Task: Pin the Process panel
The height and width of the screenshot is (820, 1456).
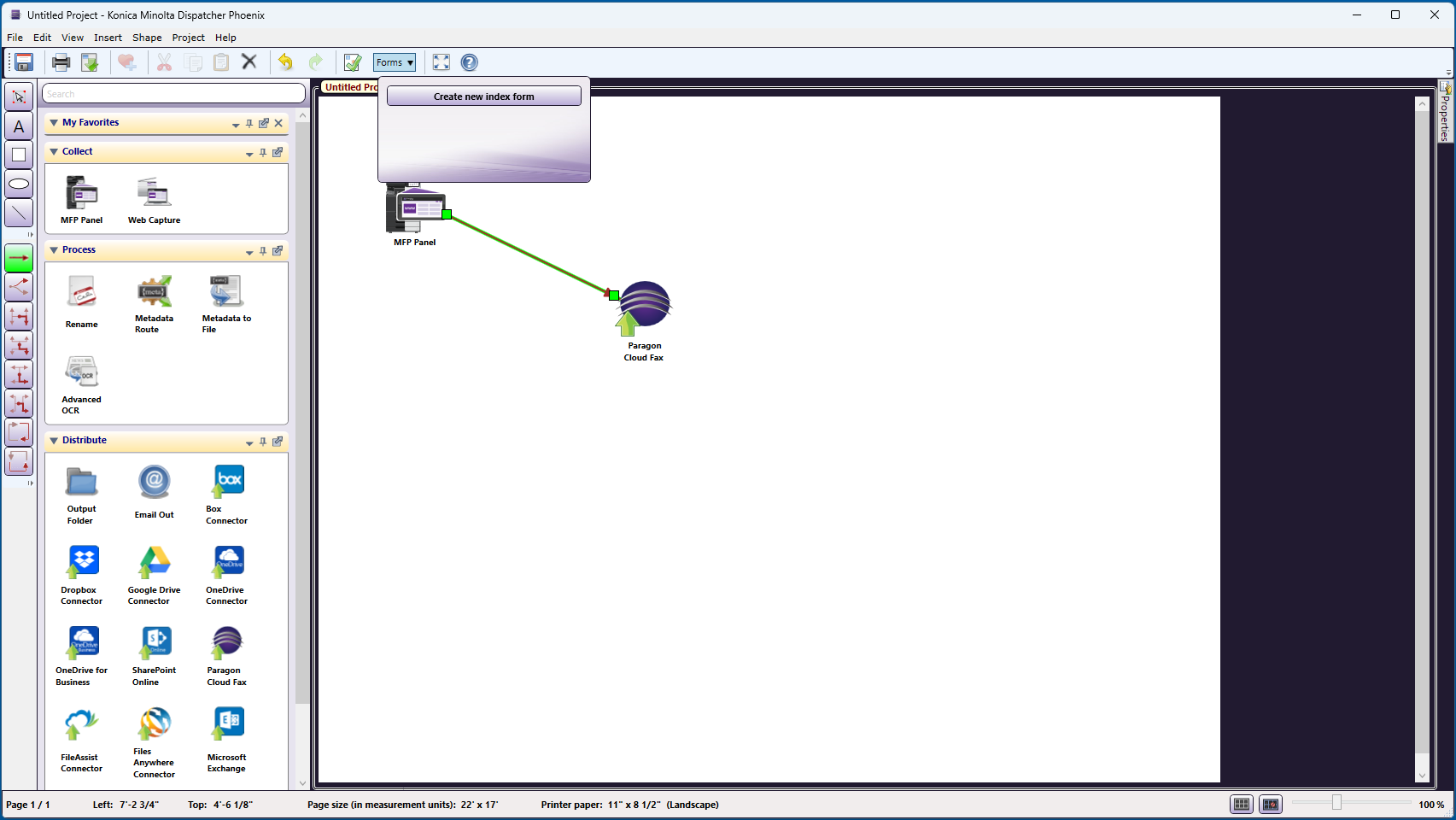Action: 263,250
